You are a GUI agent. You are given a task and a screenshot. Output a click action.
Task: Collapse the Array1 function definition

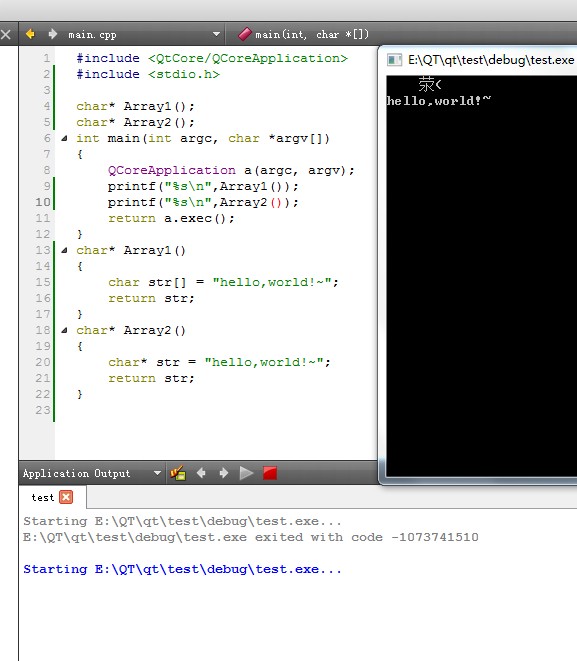click(64, 250)
